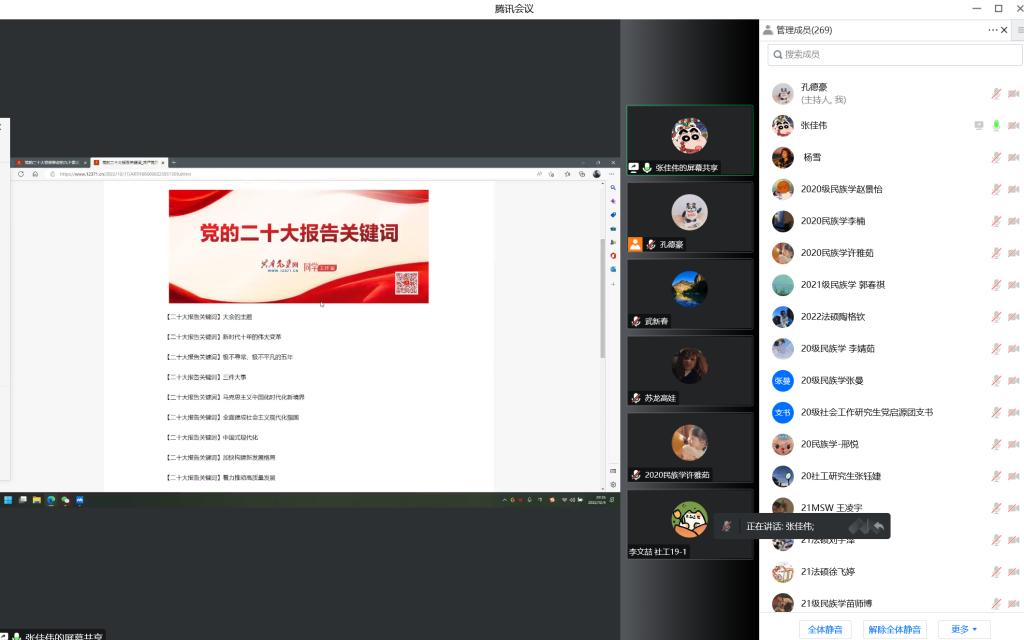Screen dimensions: 1024x640
Task: Click 张佳伟's screen sharing icon in list
Action: point(979,125)
